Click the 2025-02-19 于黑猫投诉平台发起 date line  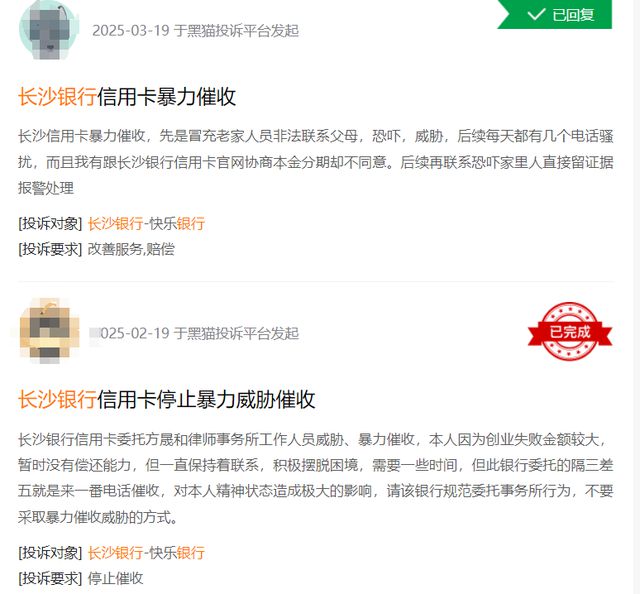196,333
